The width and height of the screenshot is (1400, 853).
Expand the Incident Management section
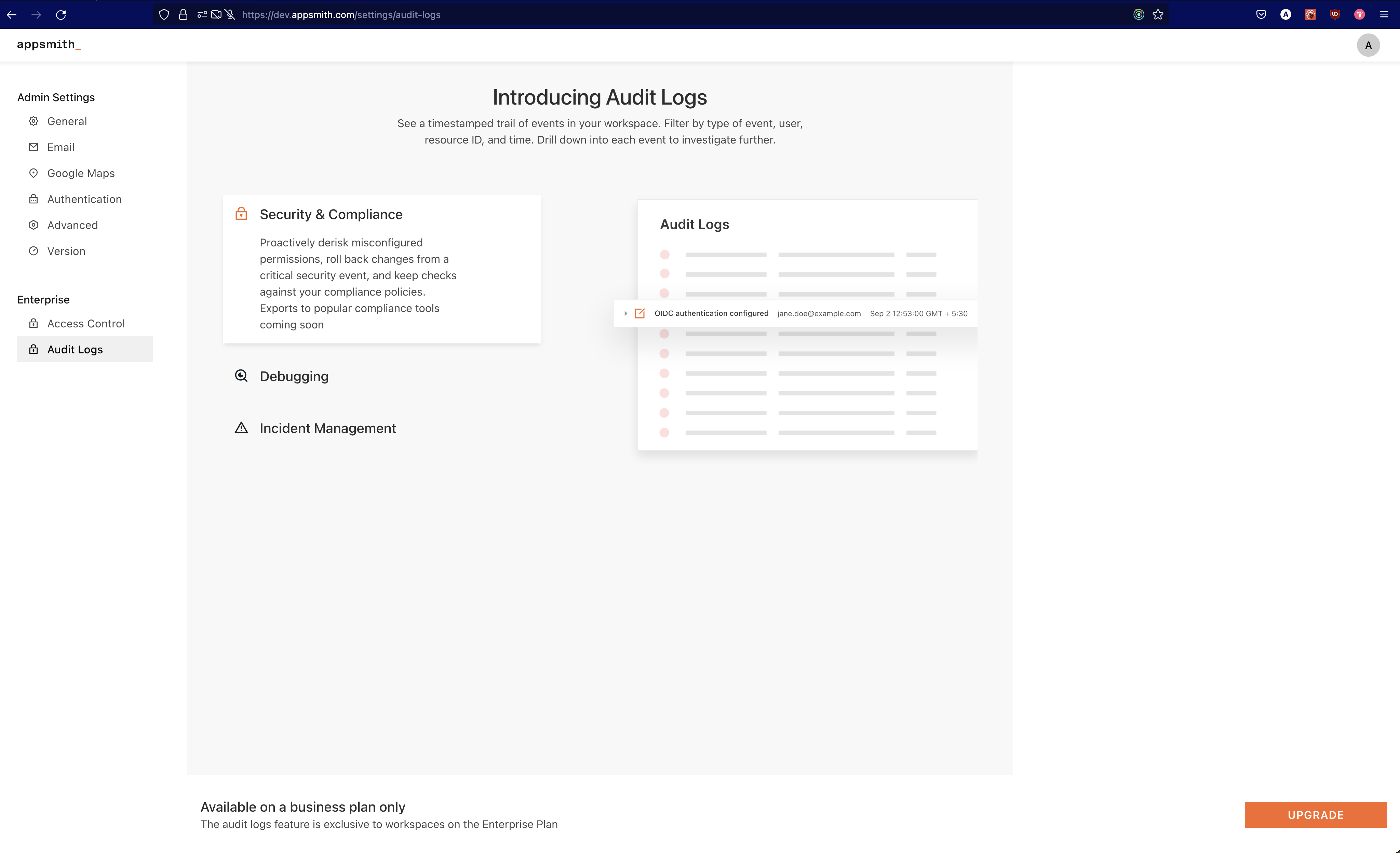[x=327, y=428]
